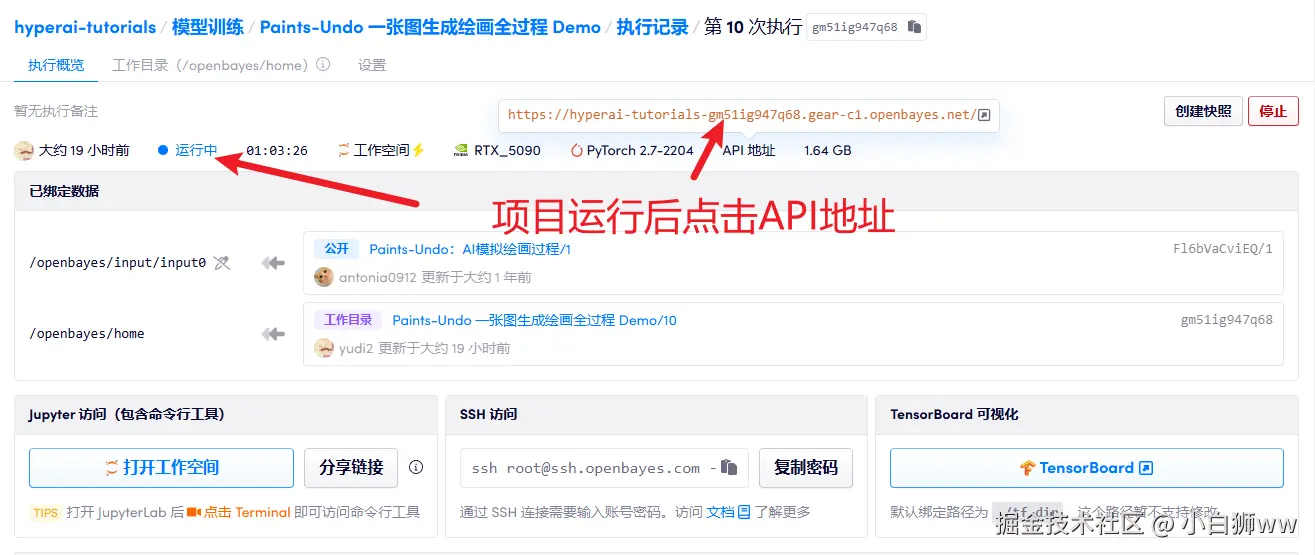Click 暂无执行备注 note text
The width and height of the screenshot is (1315, 555).
click(56, 111)
